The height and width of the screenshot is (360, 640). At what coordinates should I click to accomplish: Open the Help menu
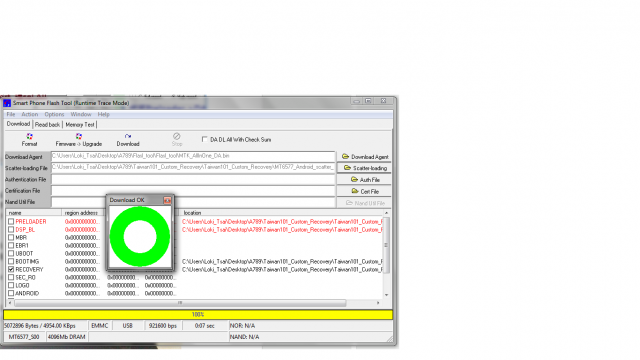(103, 114)
